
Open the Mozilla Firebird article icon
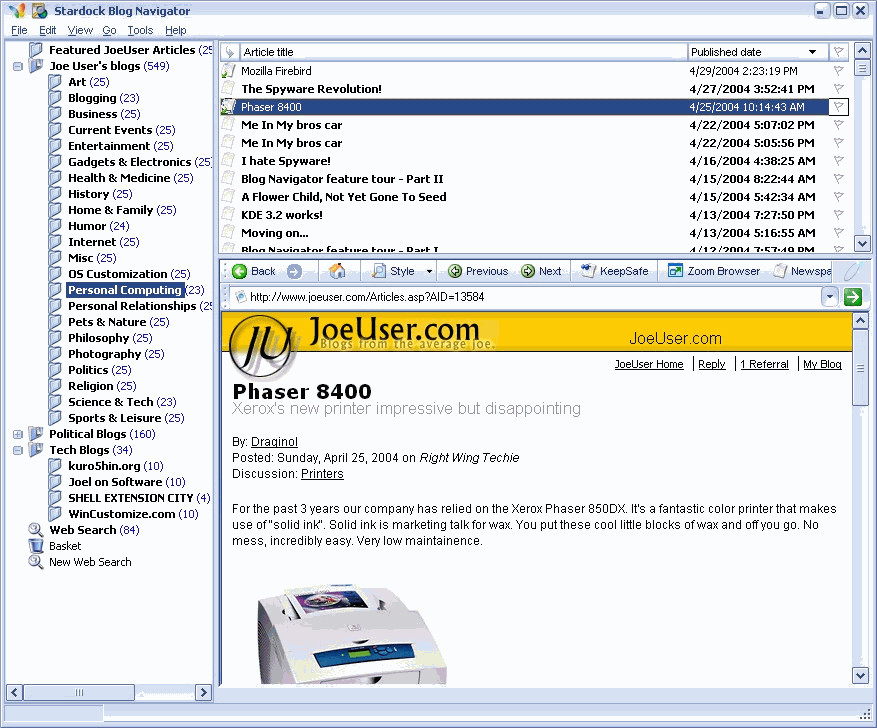point(228,71)
